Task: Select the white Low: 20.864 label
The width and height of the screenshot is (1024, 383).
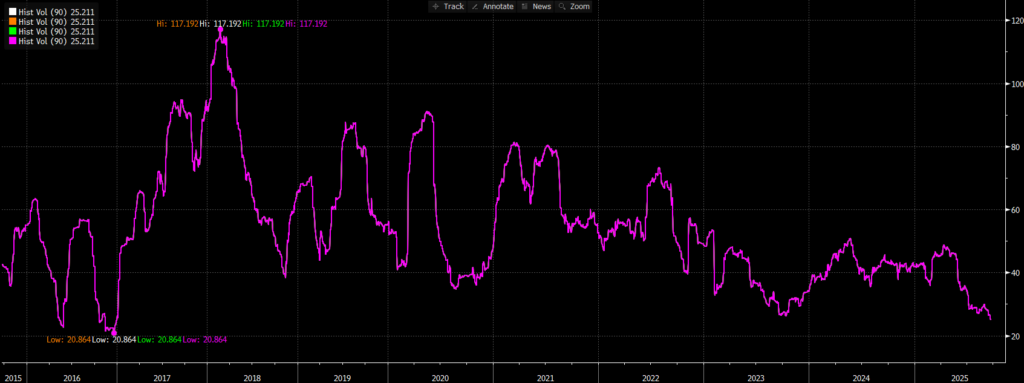Action: point(114,340)
